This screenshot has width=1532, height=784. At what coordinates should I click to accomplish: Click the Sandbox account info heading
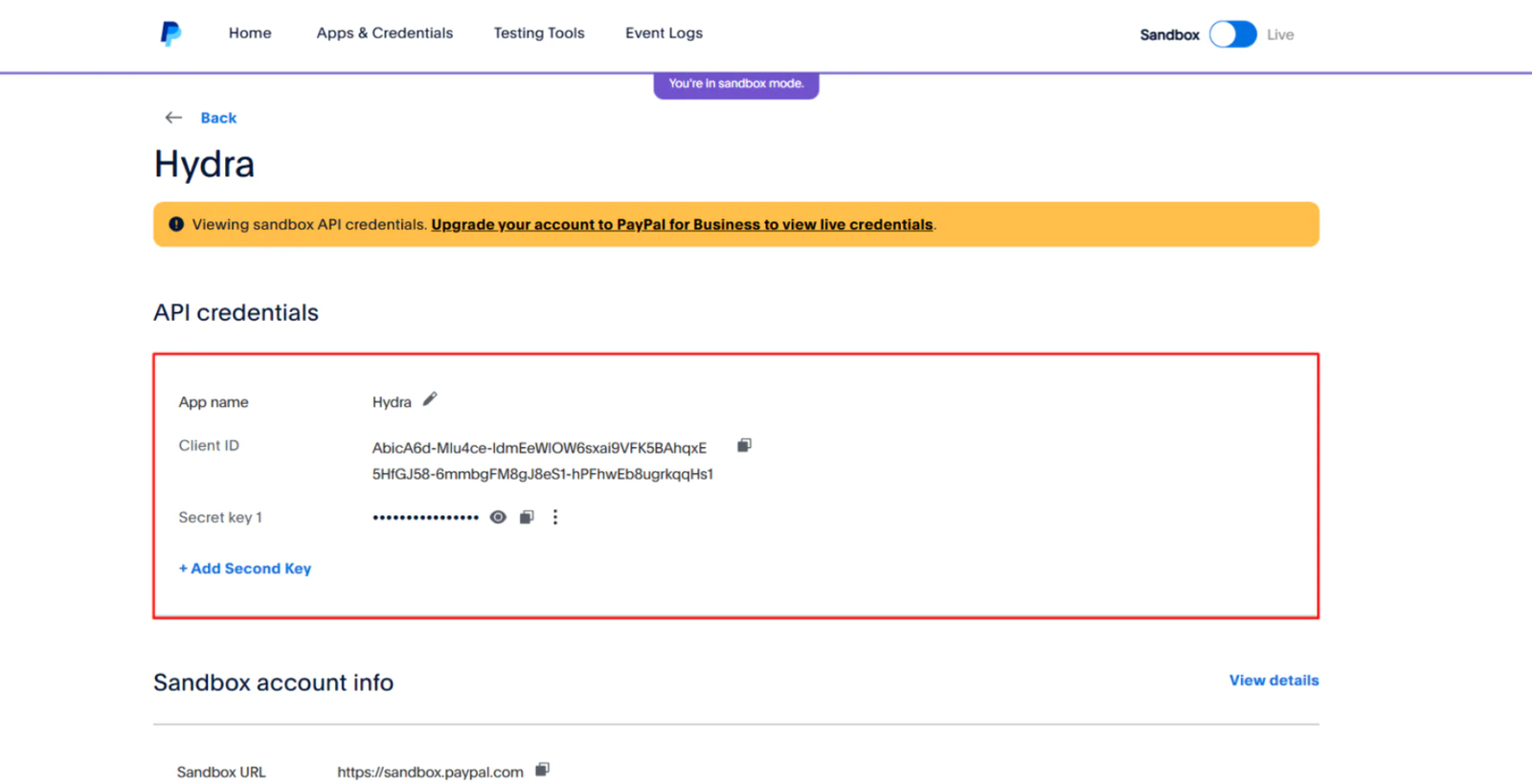tap(273, 683)
